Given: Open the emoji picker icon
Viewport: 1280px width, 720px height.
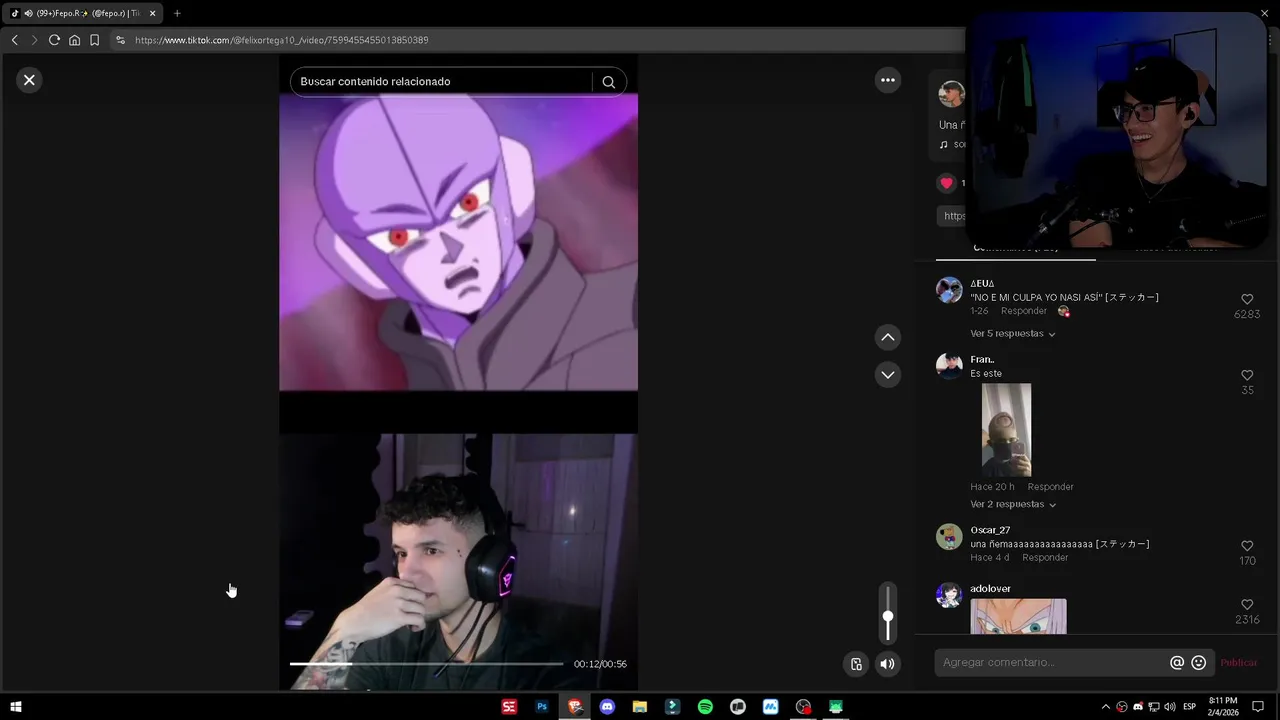Looking at the screenshot, I should (1198, 663).
